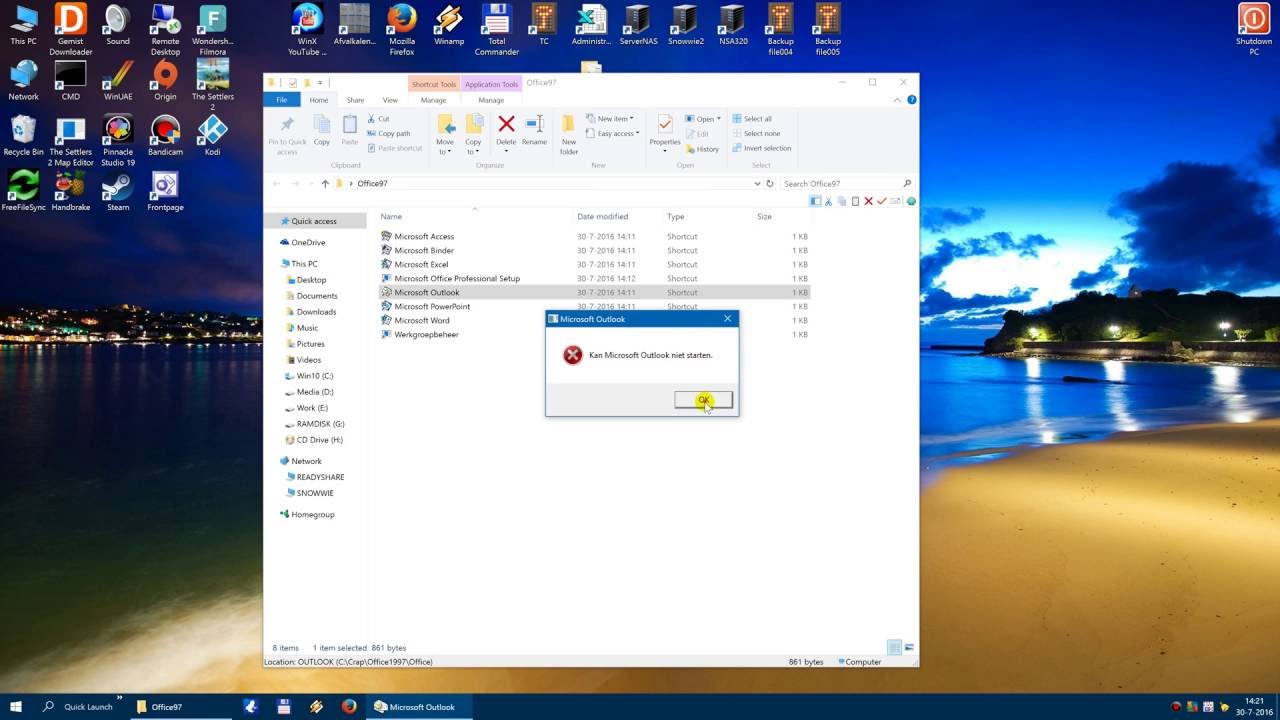Screen dimensions: 1280x720
Task: Open Recycle Bin desktop icon
Action: pyautogui.click(x=23, y=135)
